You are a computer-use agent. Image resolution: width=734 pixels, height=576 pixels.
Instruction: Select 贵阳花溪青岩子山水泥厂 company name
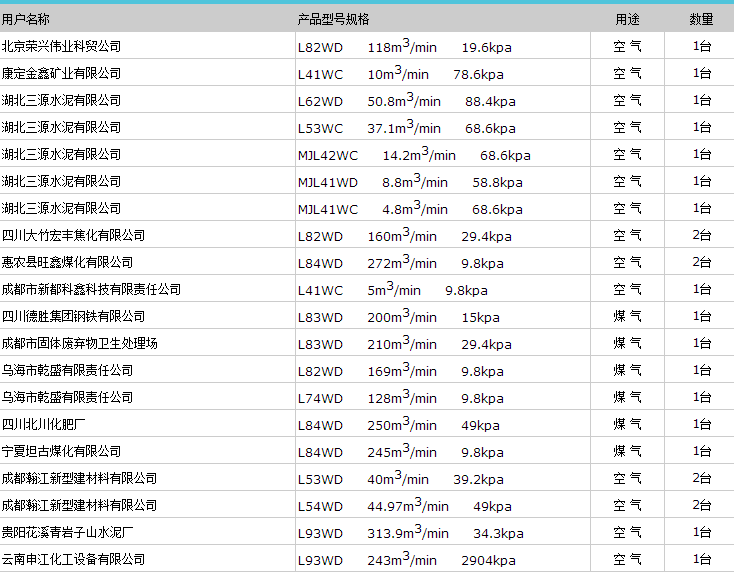click(67, 532)
